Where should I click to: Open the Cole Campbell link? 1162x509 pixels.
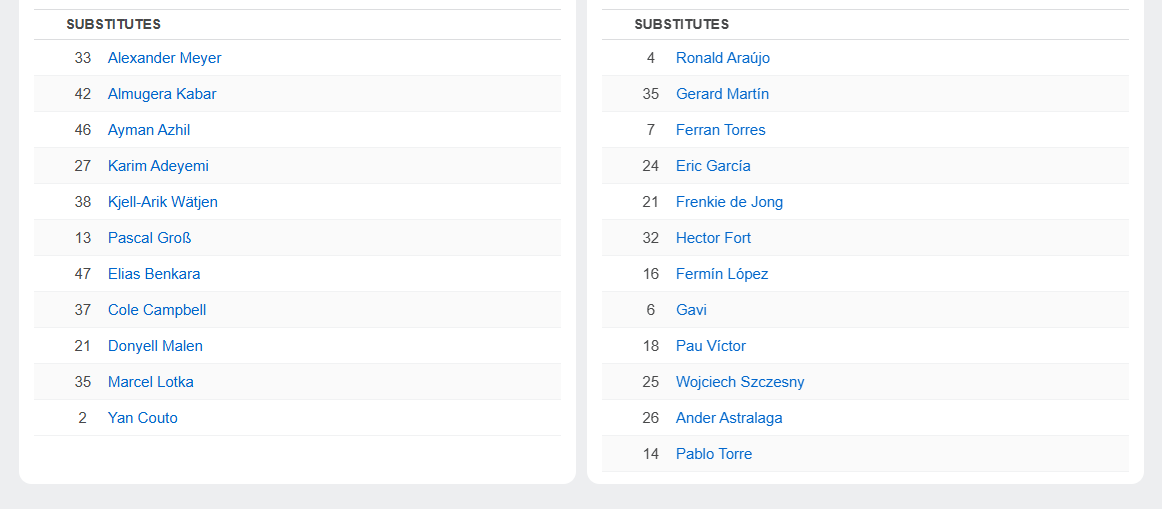[x=157, y=310]
